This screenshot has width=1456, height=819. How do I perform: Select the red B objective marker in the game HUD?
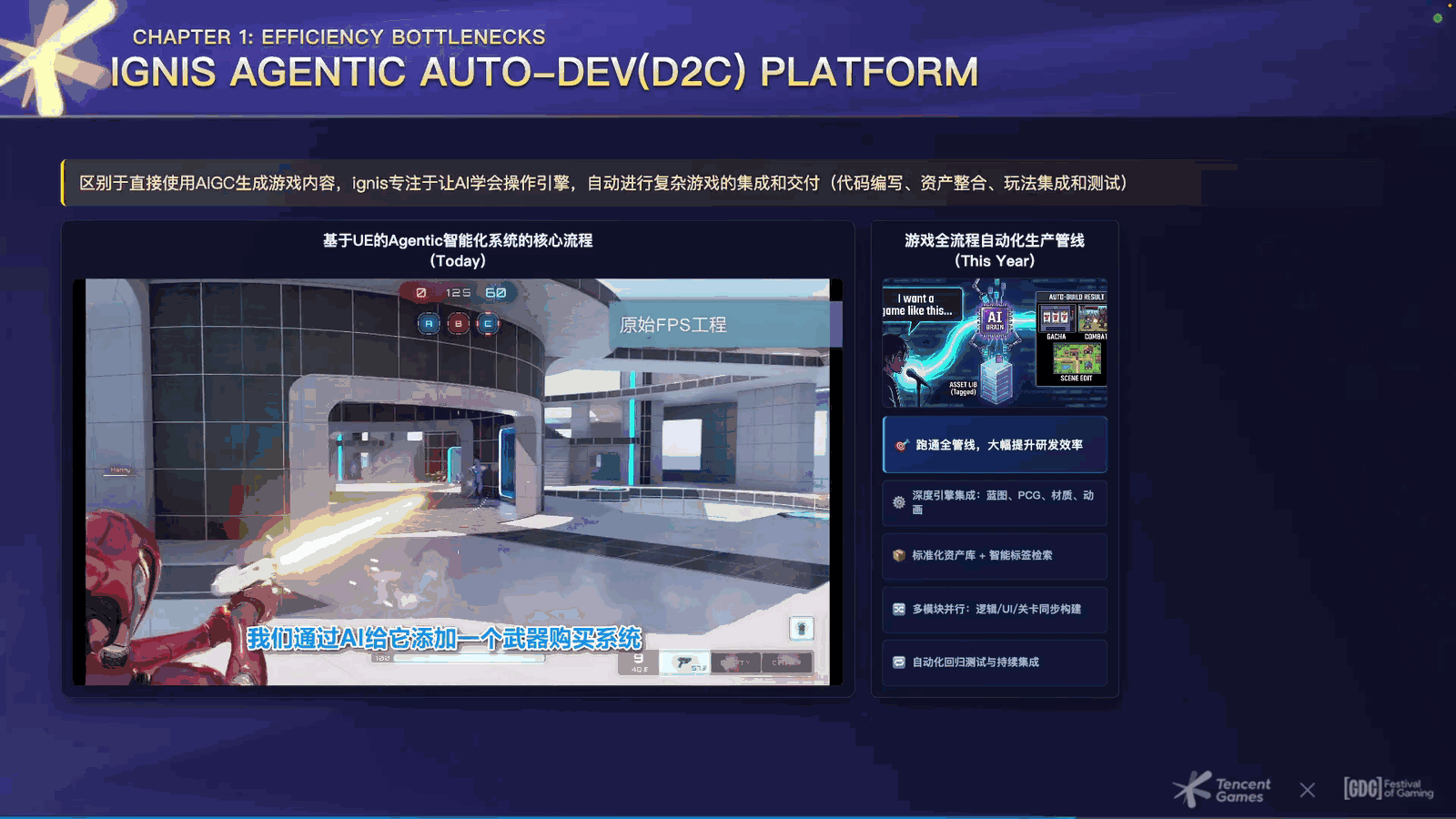point(459,323)
